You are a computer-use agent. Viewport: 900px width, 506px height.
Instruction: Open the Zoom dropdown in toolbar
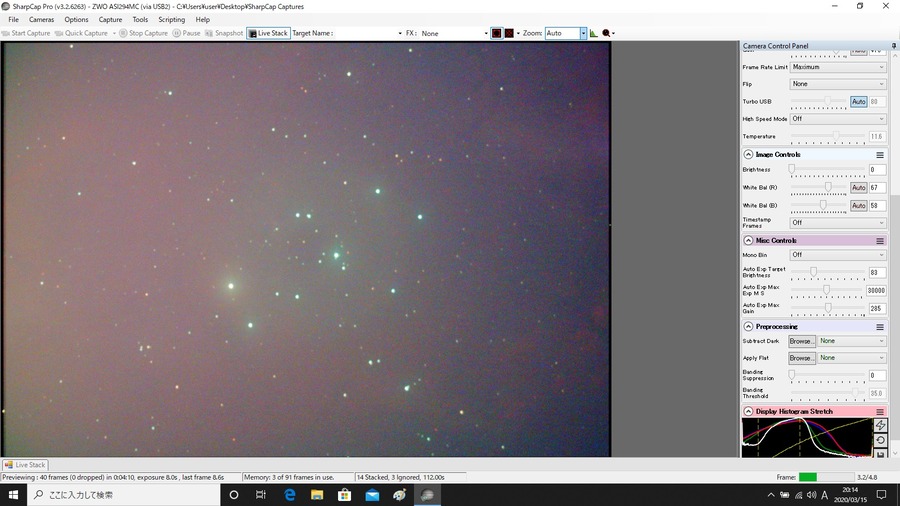pos(583,33)
